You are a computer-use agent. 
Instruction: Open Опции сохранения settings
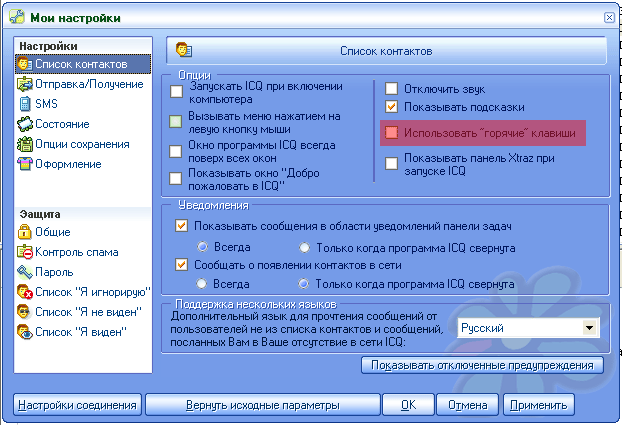(x=73, y=144)
